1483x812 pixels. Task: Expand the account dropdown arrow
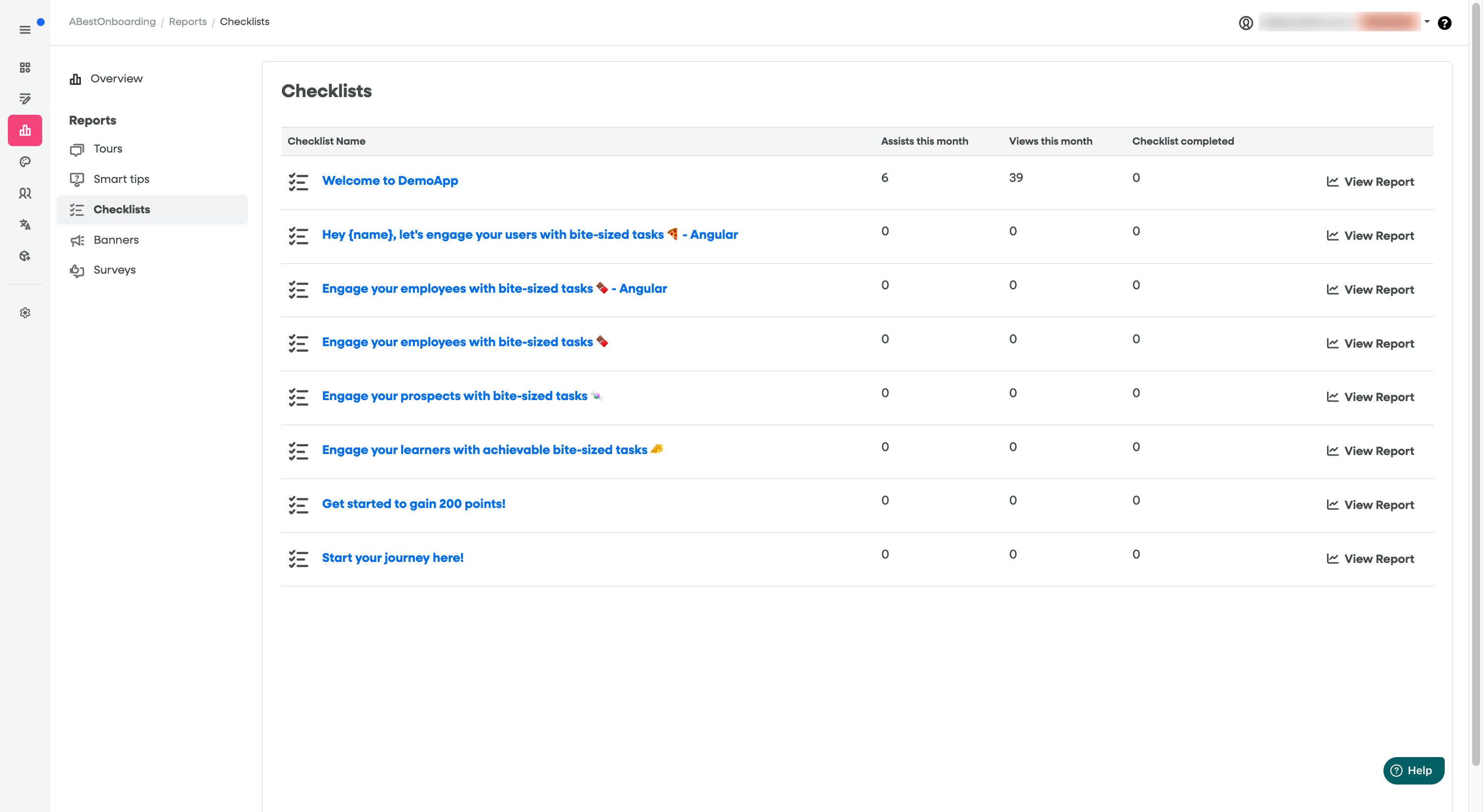pyautogui.click(x=1427, y=22)
